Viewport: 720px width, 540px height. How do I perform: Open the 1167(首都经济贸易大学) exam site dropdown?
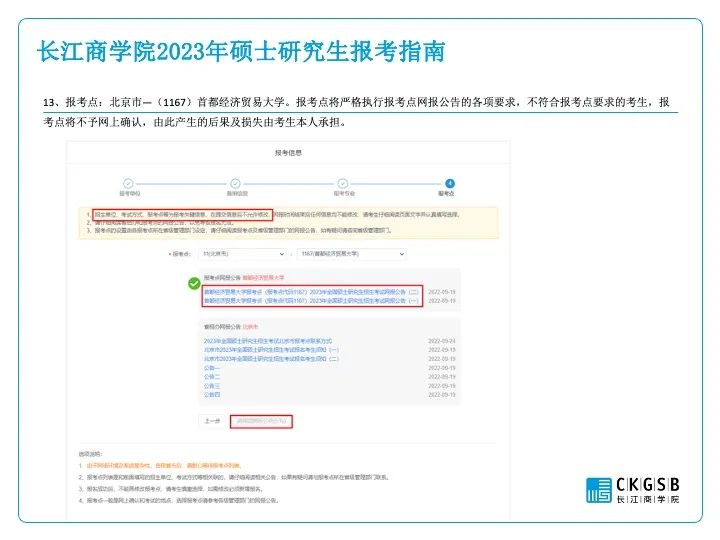tap(352, 253)
